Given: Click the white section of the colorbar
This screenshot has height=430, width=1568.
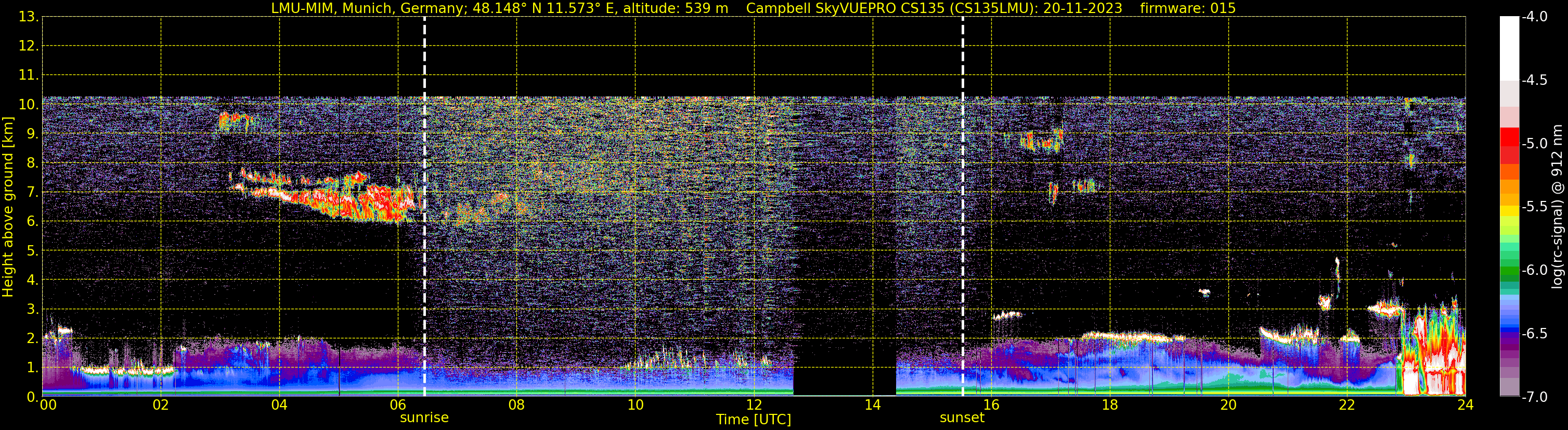Looking at the screenshot, I should coord(1509,49).
